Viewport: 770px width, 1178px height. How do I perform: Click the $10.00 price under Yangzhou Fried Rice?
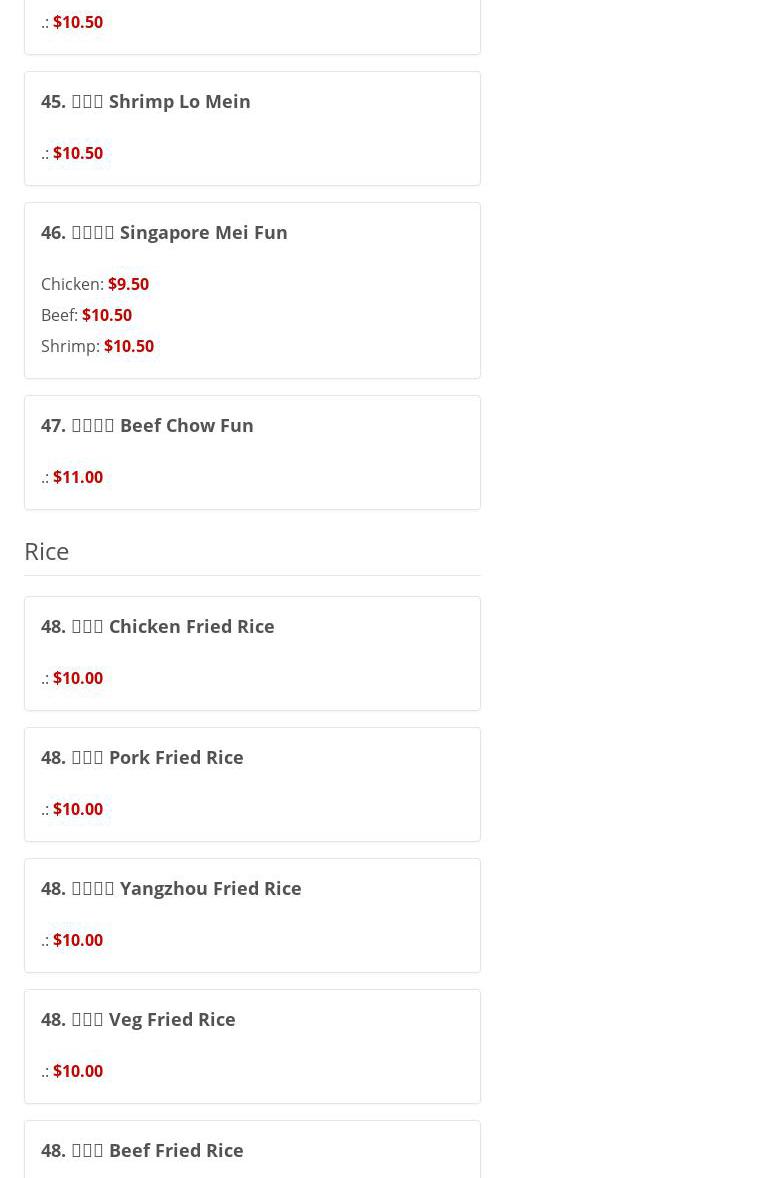[x=77, y=940]
